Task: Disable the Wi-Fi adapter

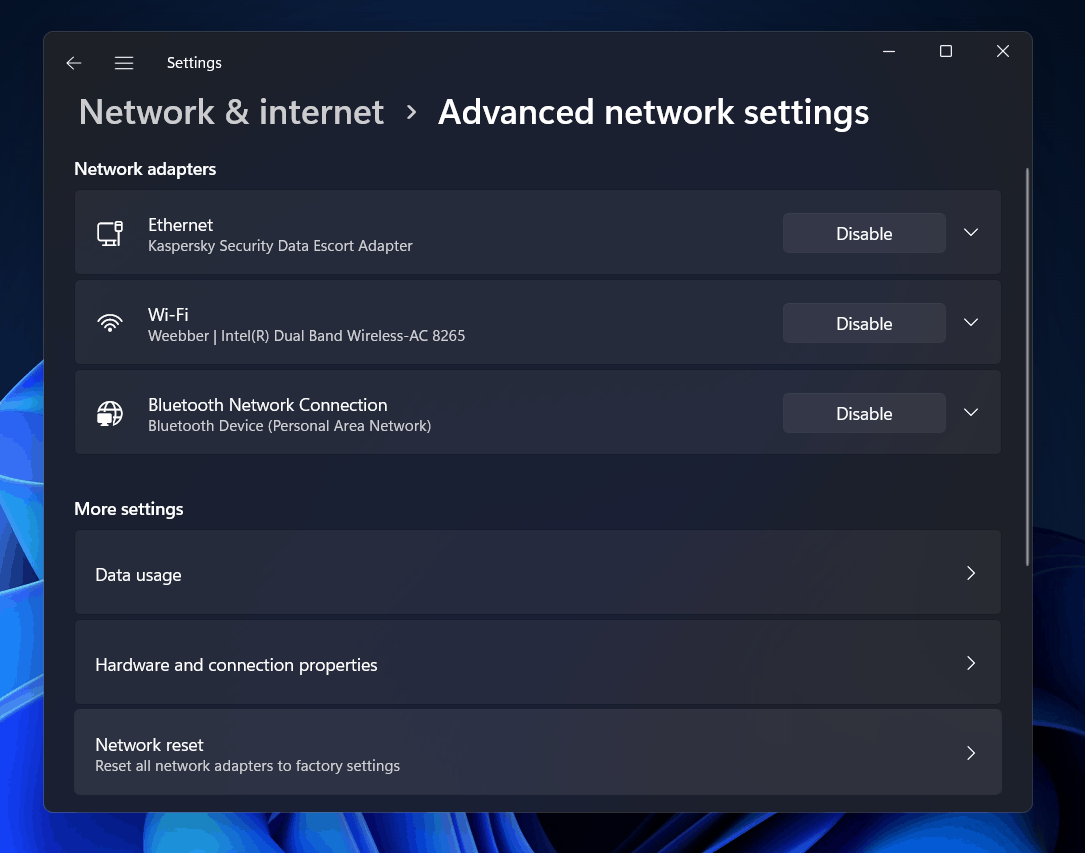Action: pyautogui.click(x=864, y=323)
